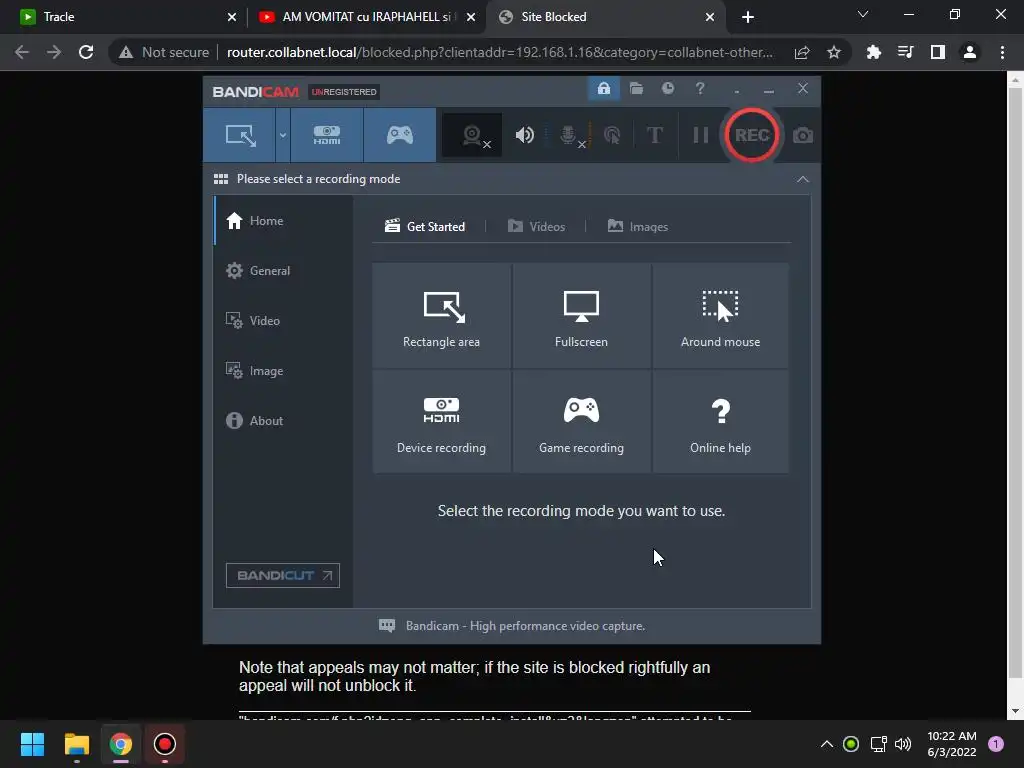Show hidden system tray icons
The image size is (1024, 768).
(826, 744)
